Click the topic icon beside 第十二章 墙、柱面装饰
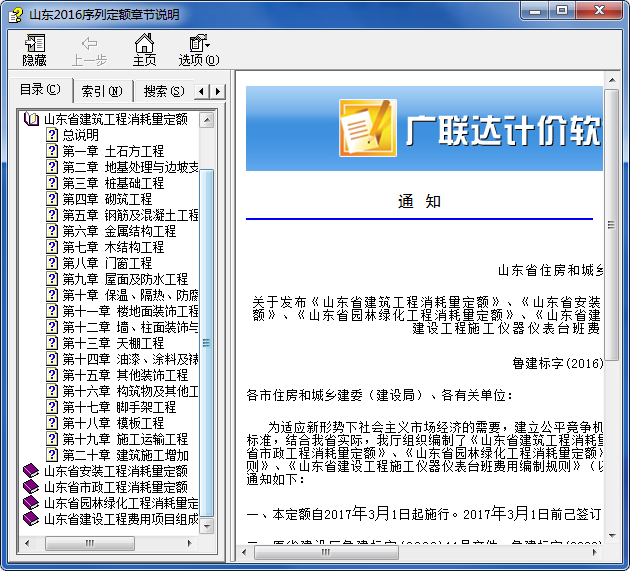The width and height of the screenshot is (630, 571). [x=52, y=327]
